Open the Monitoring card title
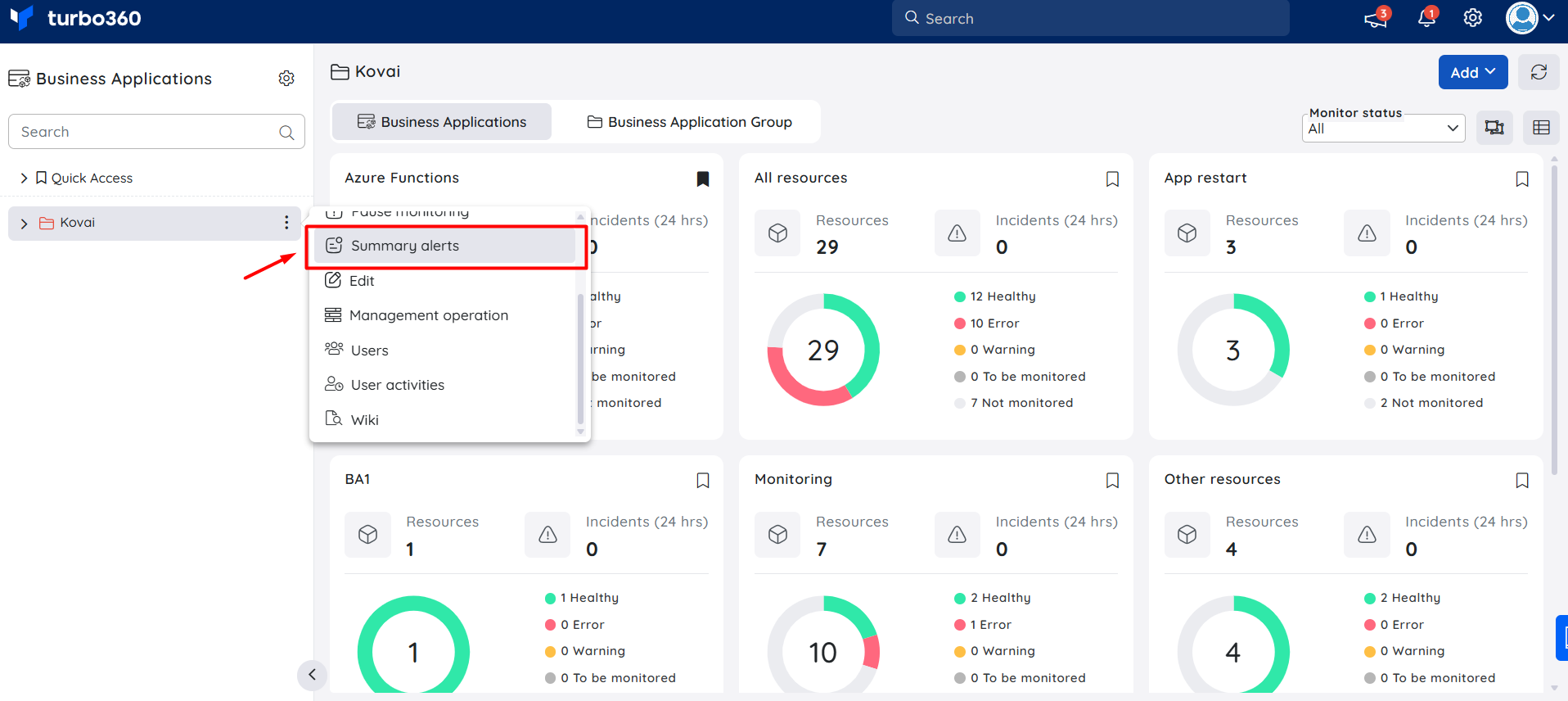1568x701 pixels. point(793,479)
